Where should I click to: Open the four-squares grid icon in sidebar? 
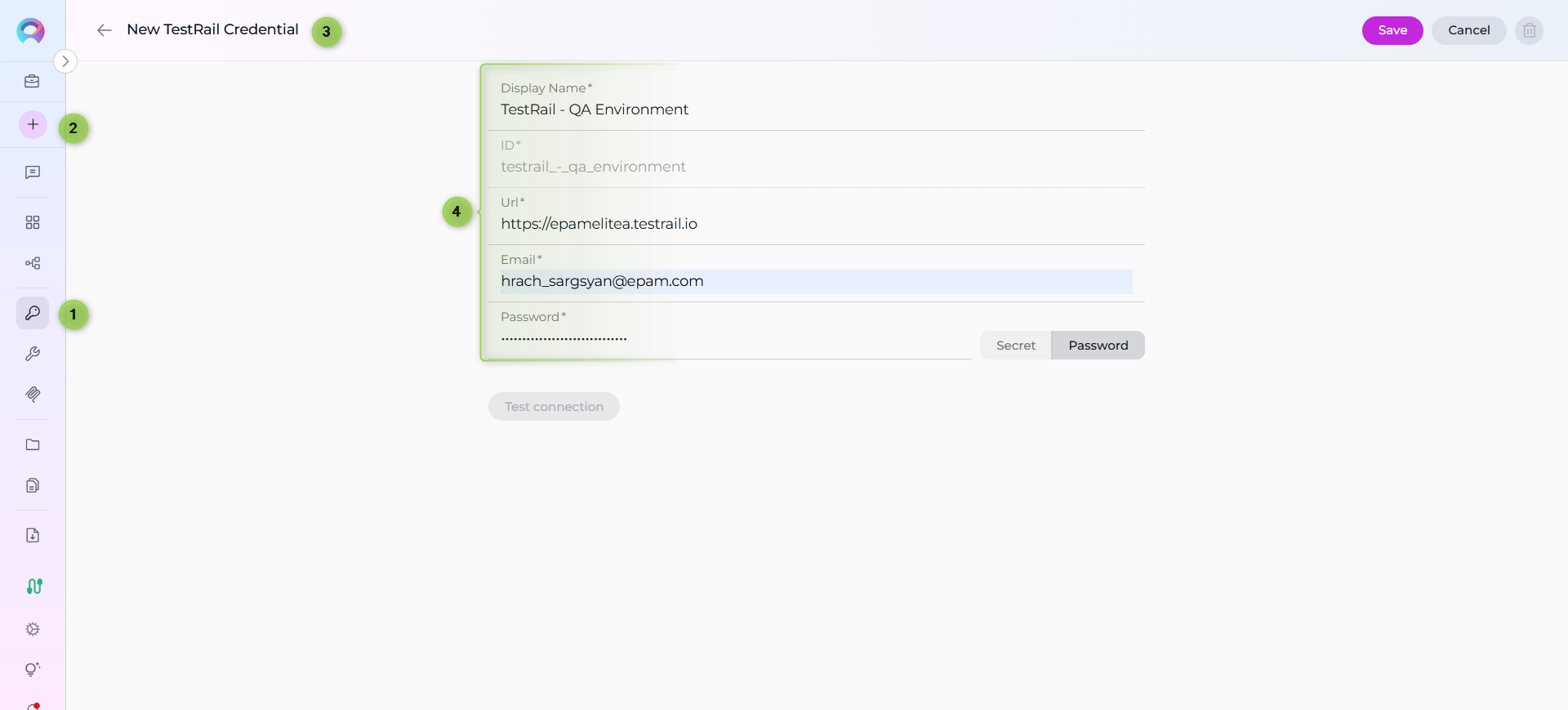(33, 222)
